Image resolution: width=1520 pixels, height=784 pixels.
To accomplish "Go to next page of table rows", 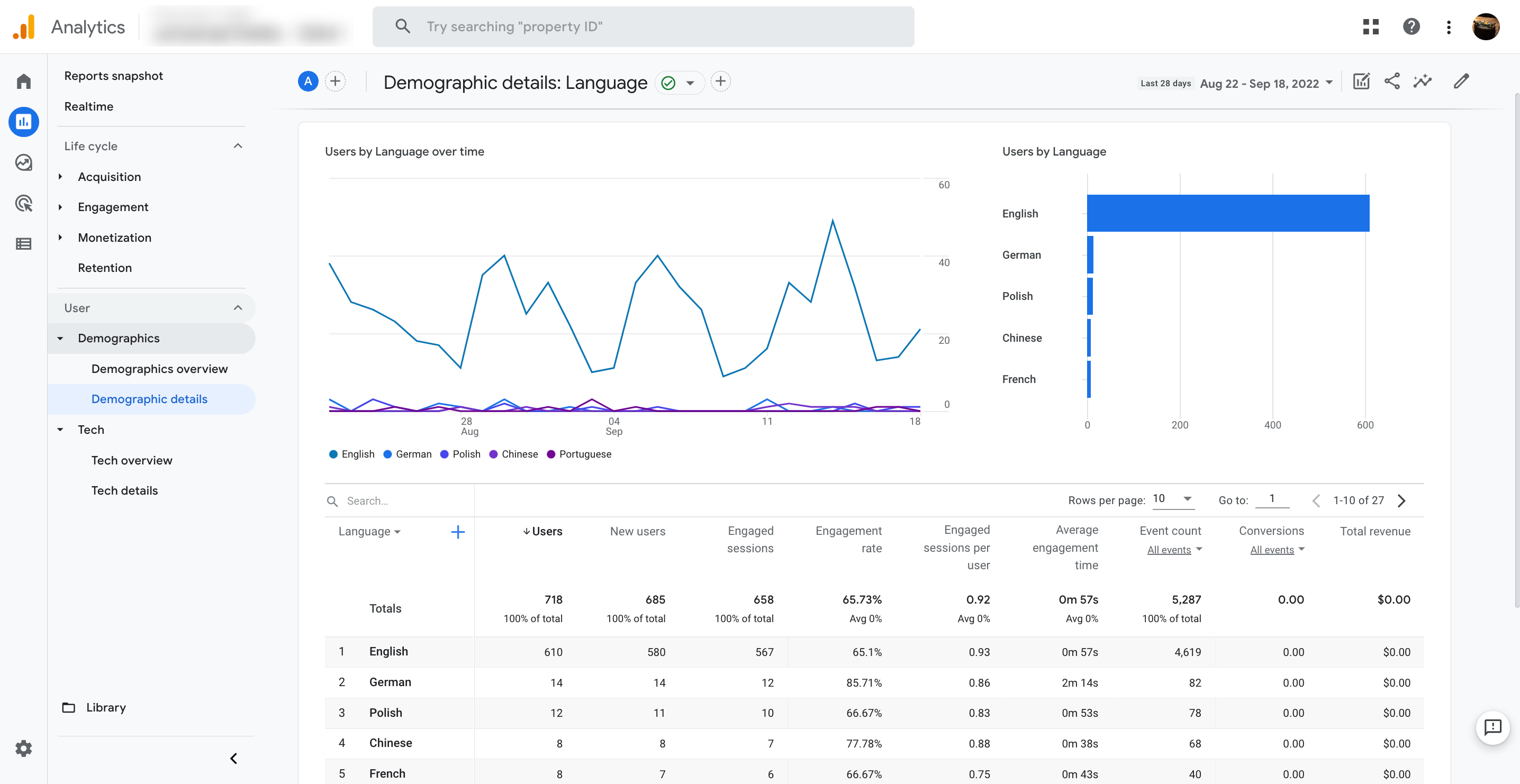I will pos(1401,500).
